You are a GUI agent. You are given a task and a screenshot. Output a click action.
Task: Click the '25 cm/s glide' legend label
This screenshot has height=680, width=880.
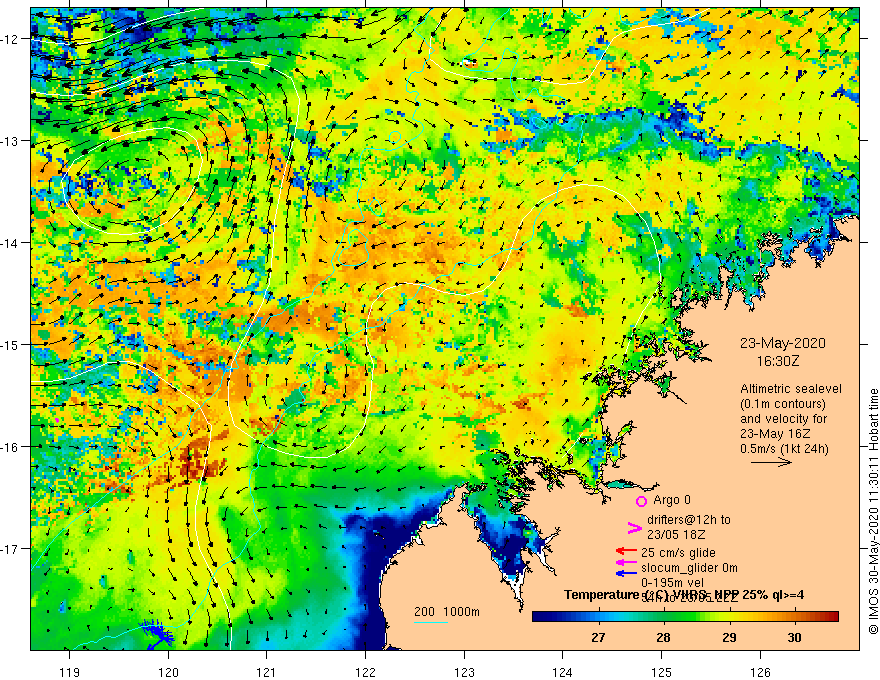[678, 553]
